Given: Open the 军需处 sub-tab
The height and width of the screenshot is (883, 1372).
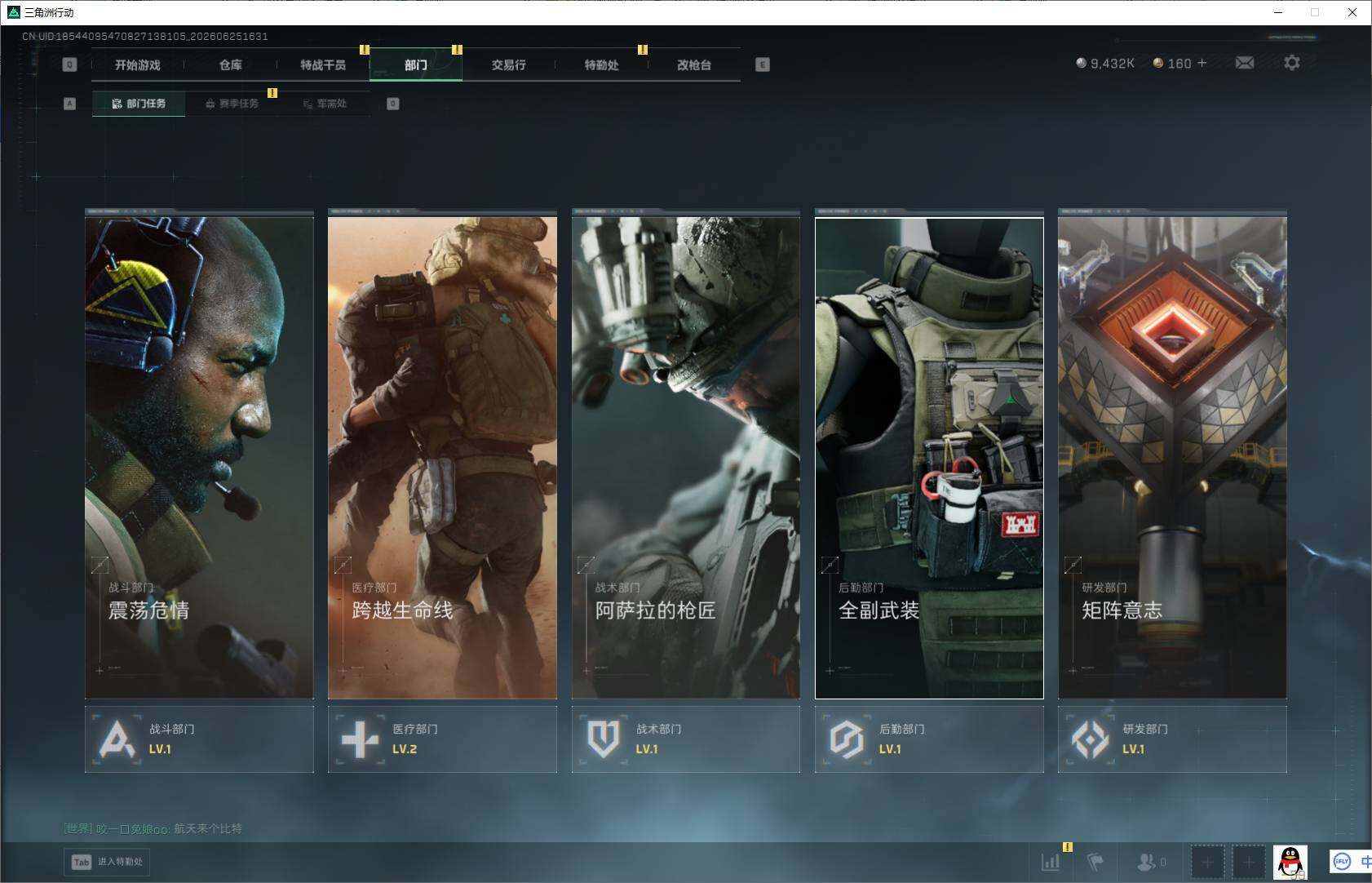Looking at the screenshot, I should click(x=325, y=104).
